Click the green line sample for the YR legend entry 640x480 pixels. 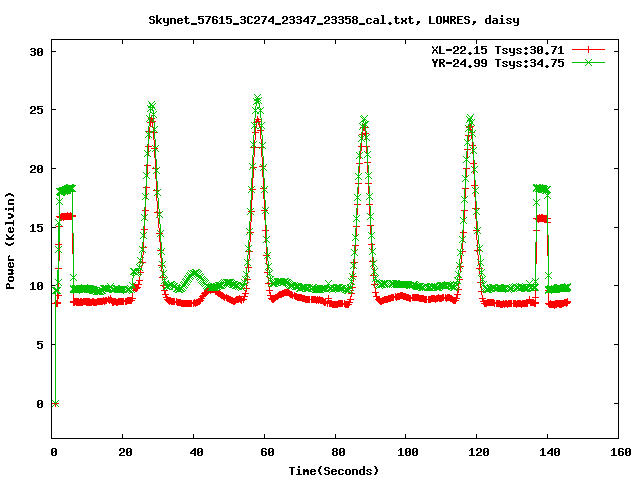pyautogui.click(x=588, y=62)
